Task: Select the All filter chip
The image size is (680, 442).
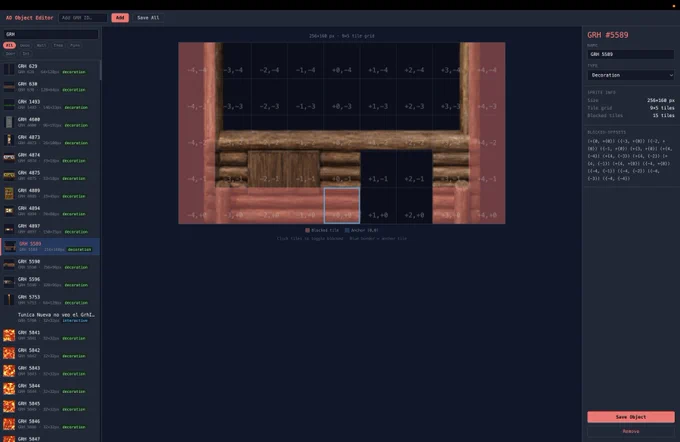Action: pos(9,45)
